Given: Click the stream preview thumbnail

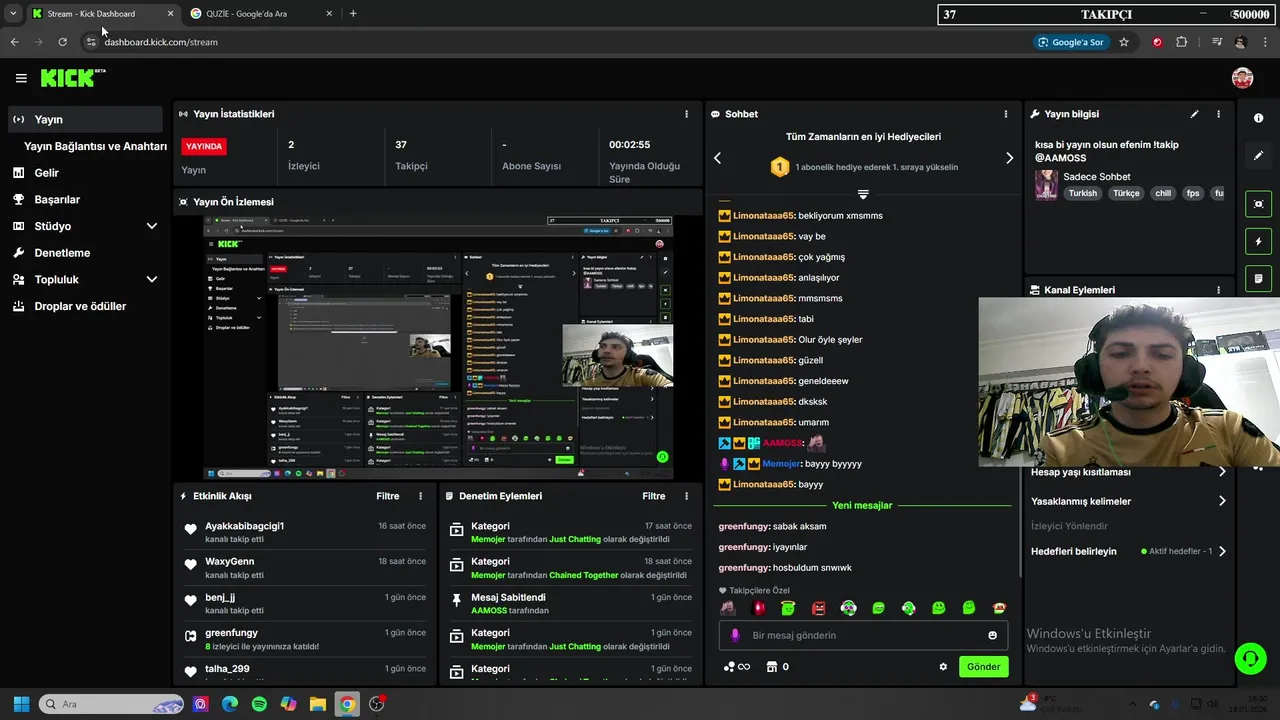Looking at the screenshot, I should coord(438,348).
